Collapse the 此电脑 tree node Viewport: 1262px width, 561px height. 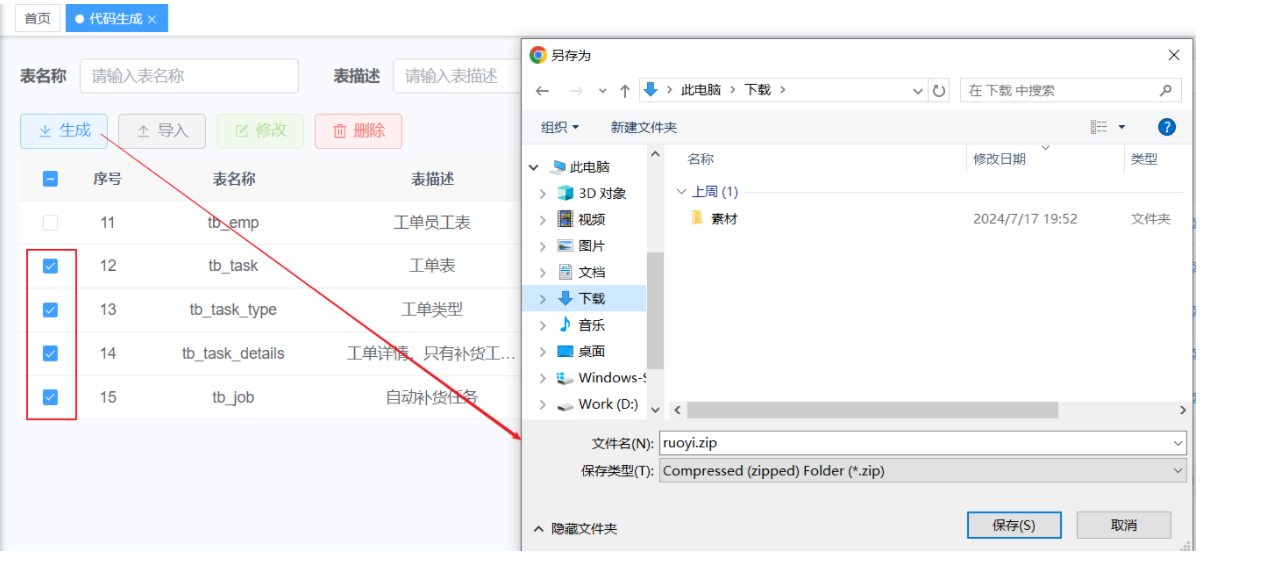coord(535,168)
